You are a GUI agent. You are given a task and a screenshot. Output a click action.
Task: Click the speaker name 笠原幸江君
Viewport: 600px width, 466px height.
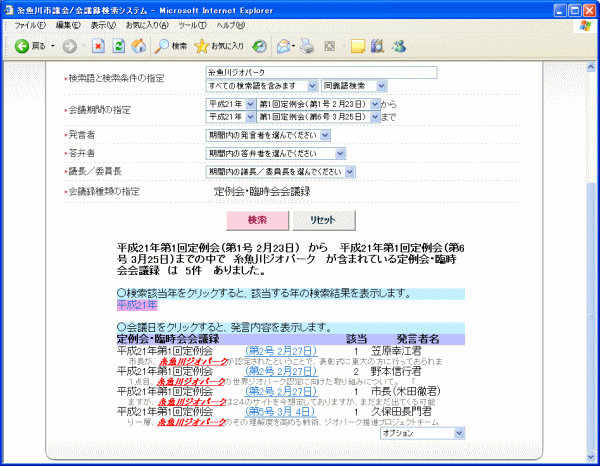396,351
